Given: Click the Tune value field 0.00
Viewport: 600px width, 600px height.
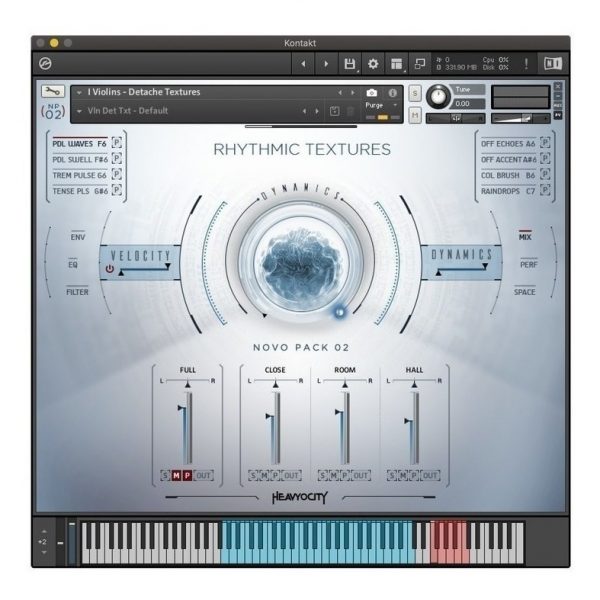Looking at the screenshot, I should click(x=468, y=104).
